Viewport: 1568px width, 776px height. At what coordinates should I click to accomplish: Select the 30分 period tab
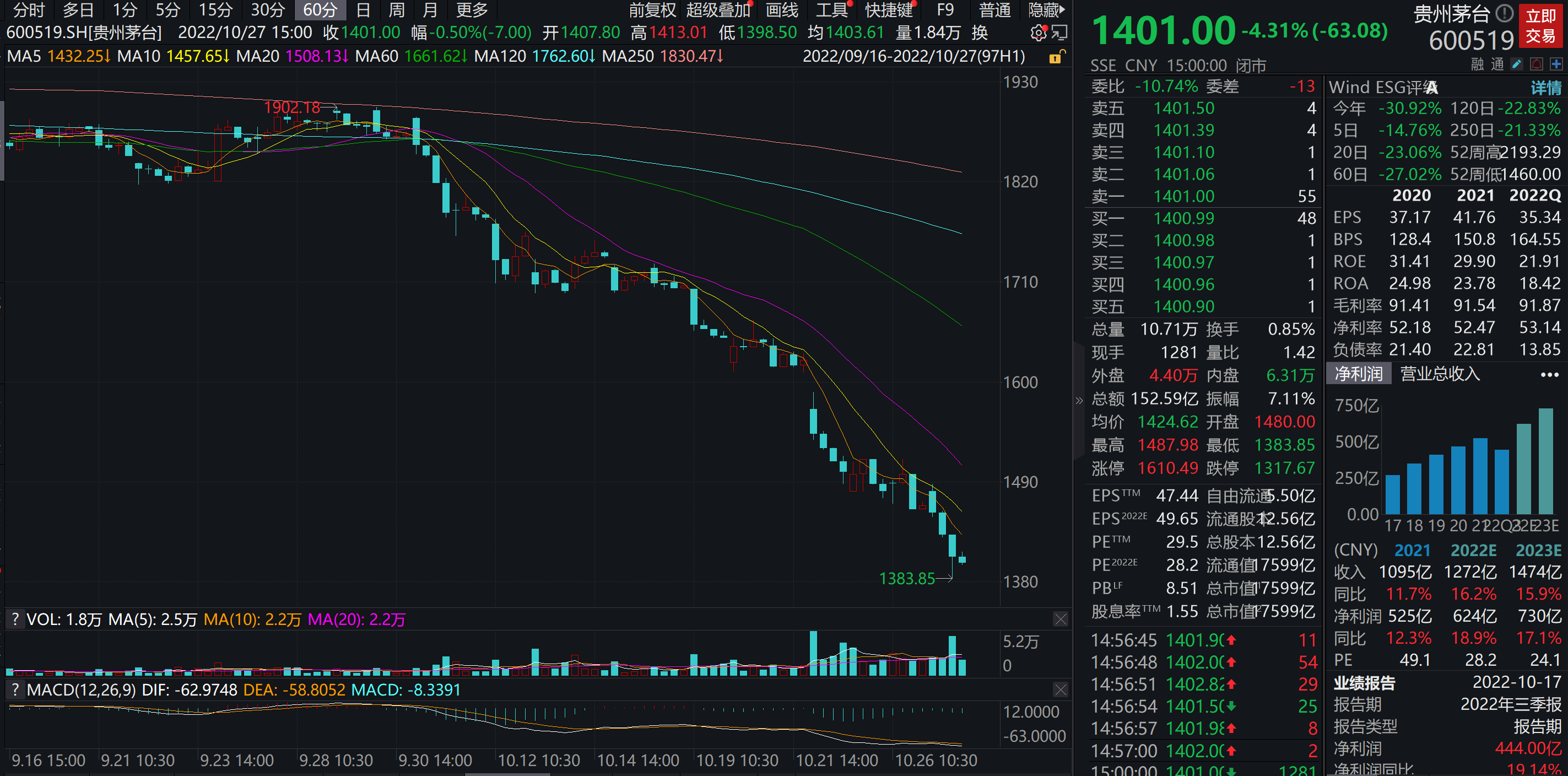pyautogui.click(x=268, y=10)
